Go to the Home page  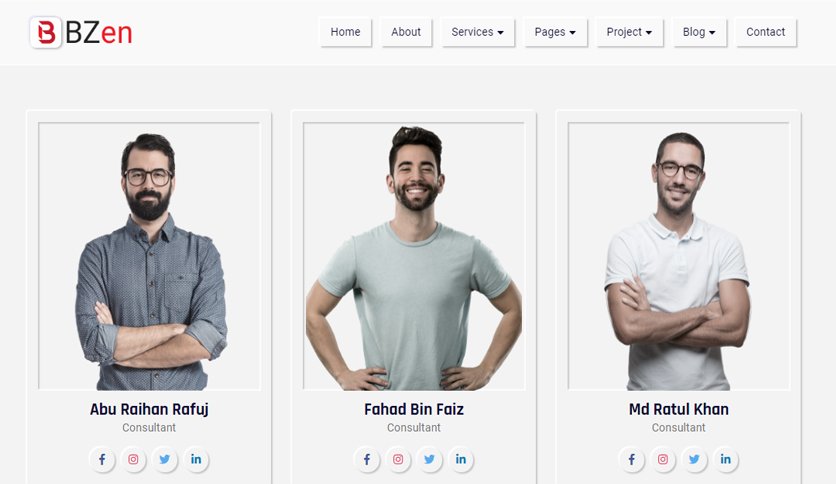click(x=345, y=32)
